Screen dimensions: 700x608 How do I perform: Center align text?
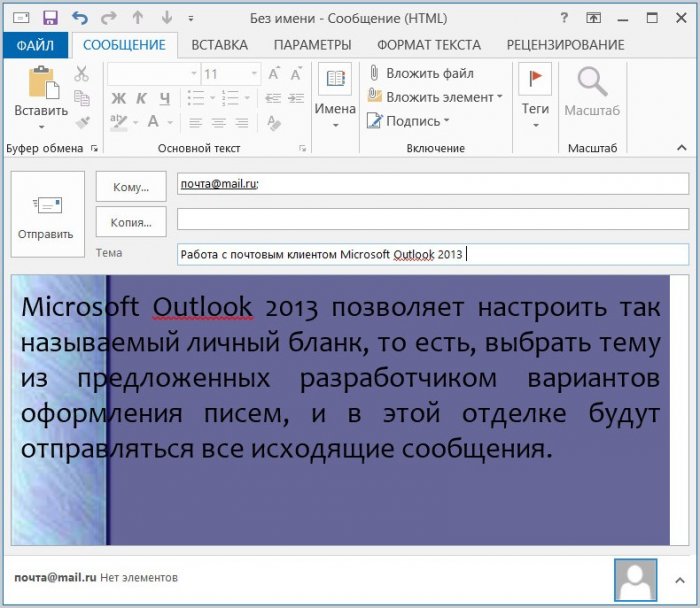(218, 122)
